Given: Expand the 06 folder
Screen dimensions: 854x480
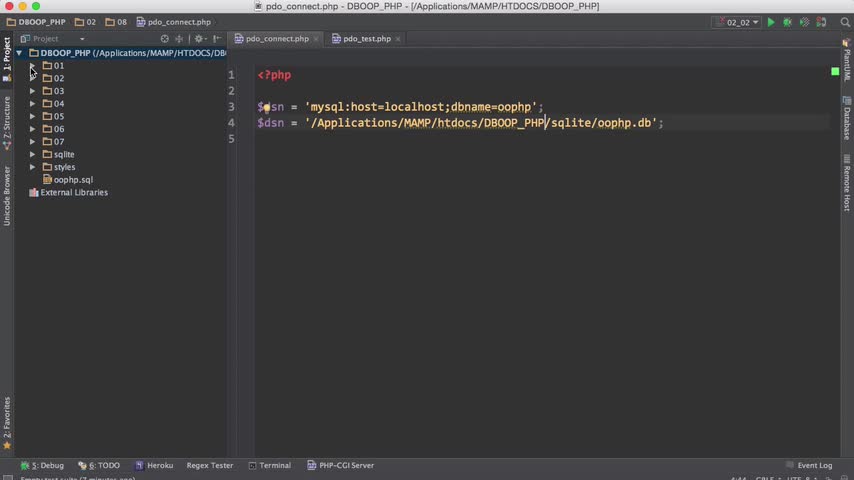Looking at the screenshot, I should (33, 129).
